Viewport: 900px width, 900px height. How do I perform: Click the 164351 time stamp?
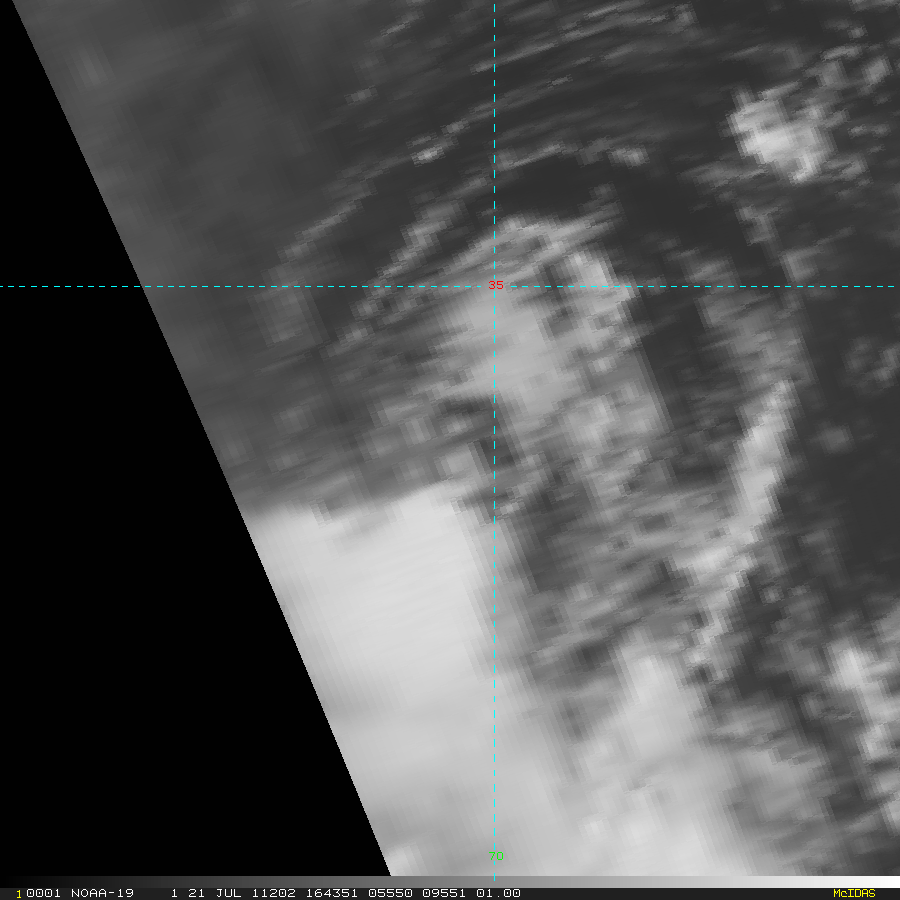(337, 893)
